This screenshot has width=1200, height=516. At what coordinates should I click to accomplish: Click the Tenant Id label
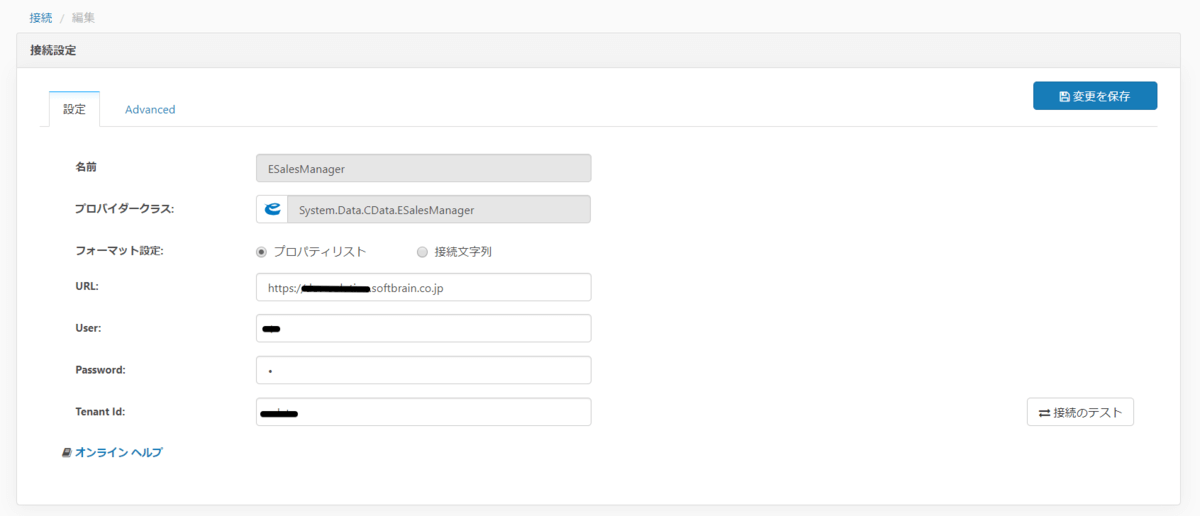click(100, 411)
